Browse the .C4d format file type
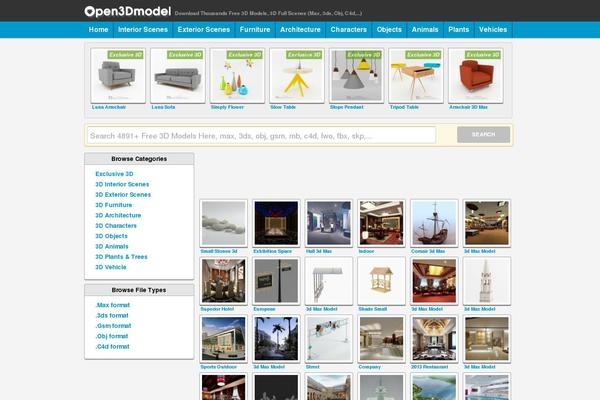 tap(112, 346)
